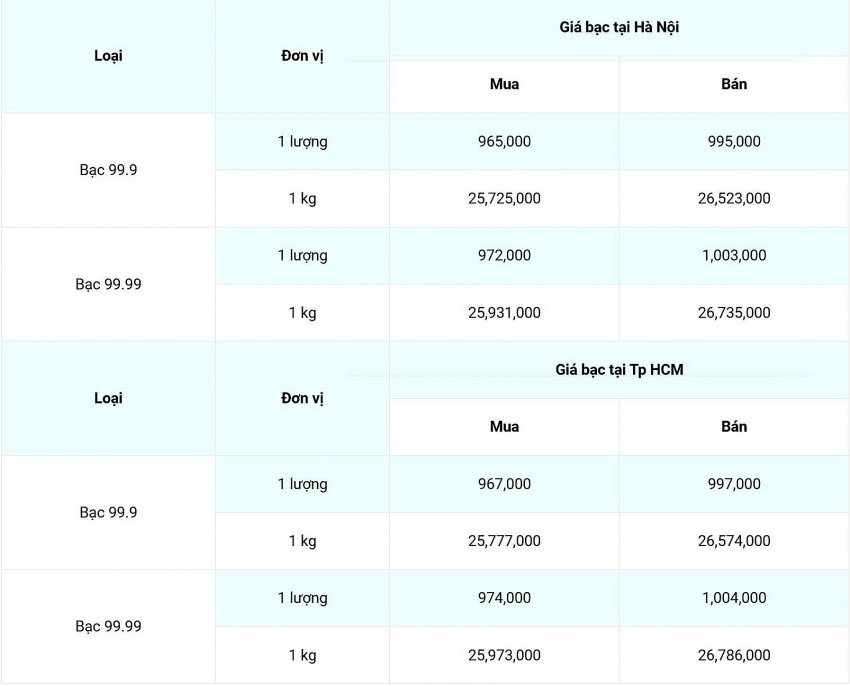The image size is (850, 686).
Task: Click the 25,931,000 price value
Action: tap(504, 313)
